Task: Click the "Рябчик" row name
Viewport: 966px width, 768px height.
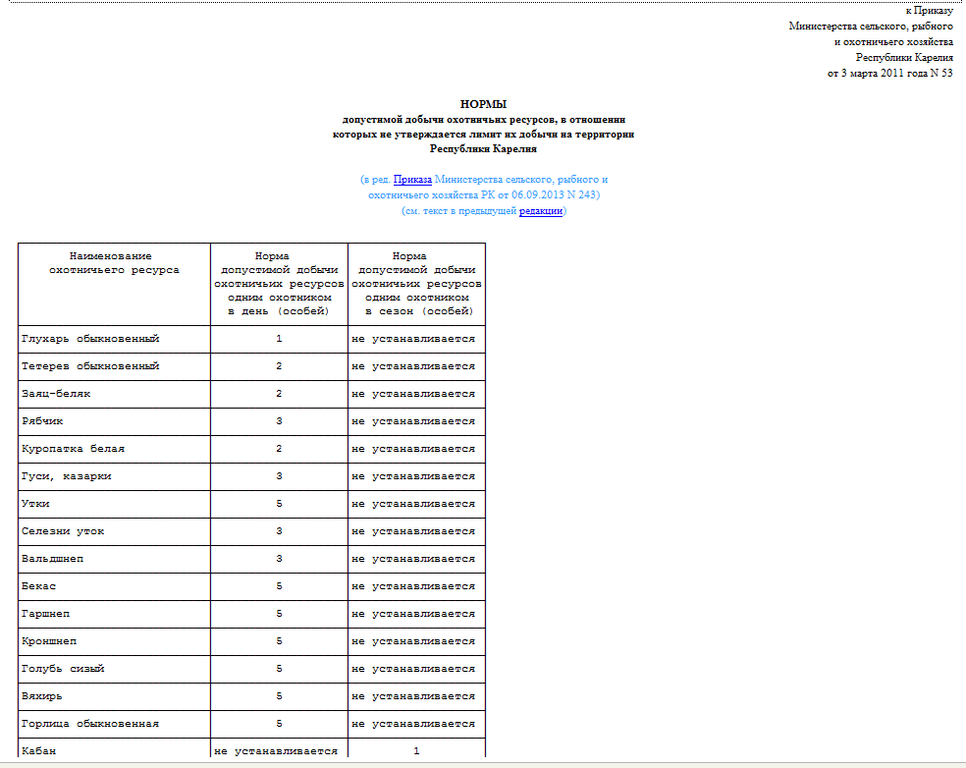Action: [x=43, y=421]
